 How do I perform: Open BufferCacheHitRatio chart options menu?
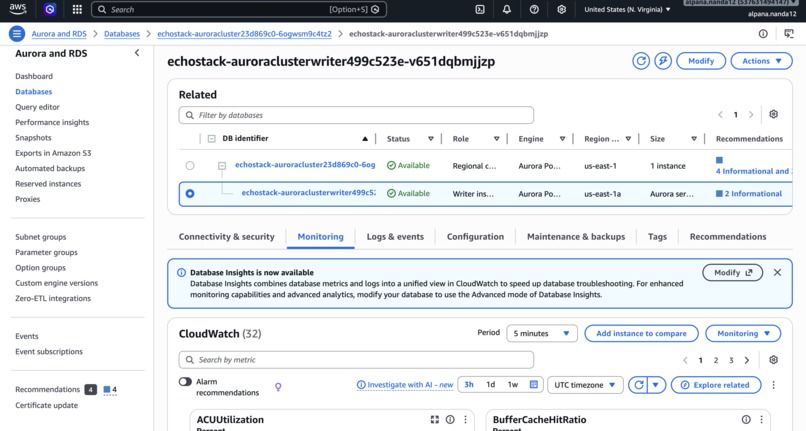click(761, 420)
